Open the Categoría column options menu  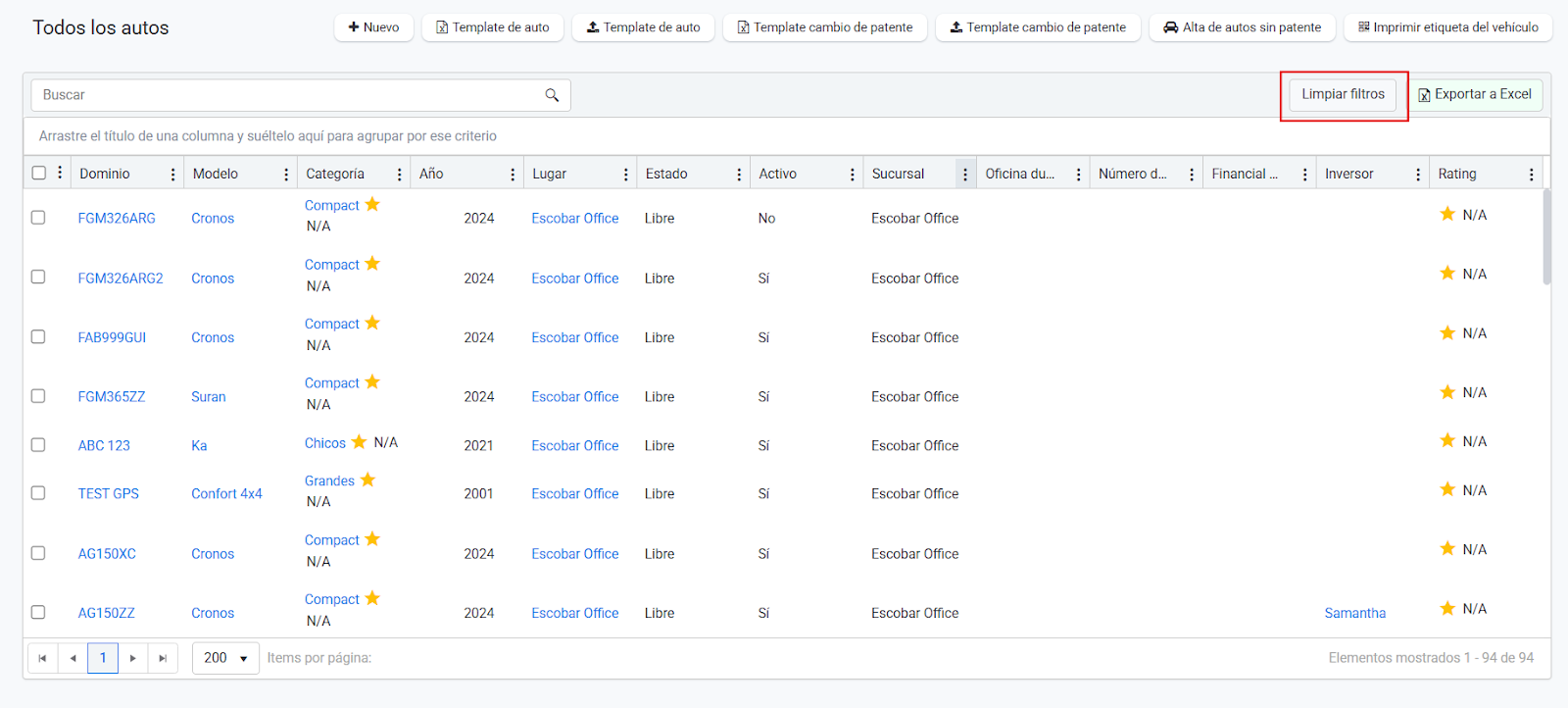click(x=400, y=175)
